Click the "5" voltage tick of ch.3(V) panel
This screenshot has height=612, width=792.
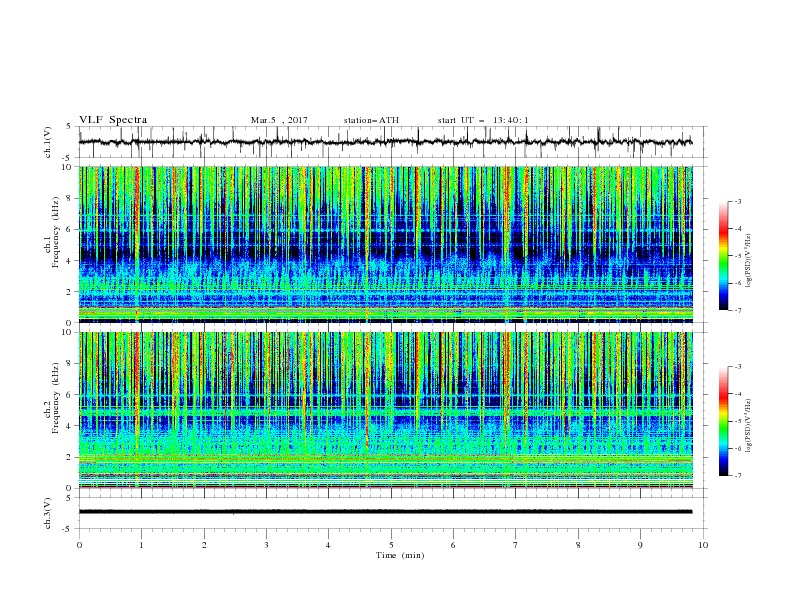click(x=70, y=498)
